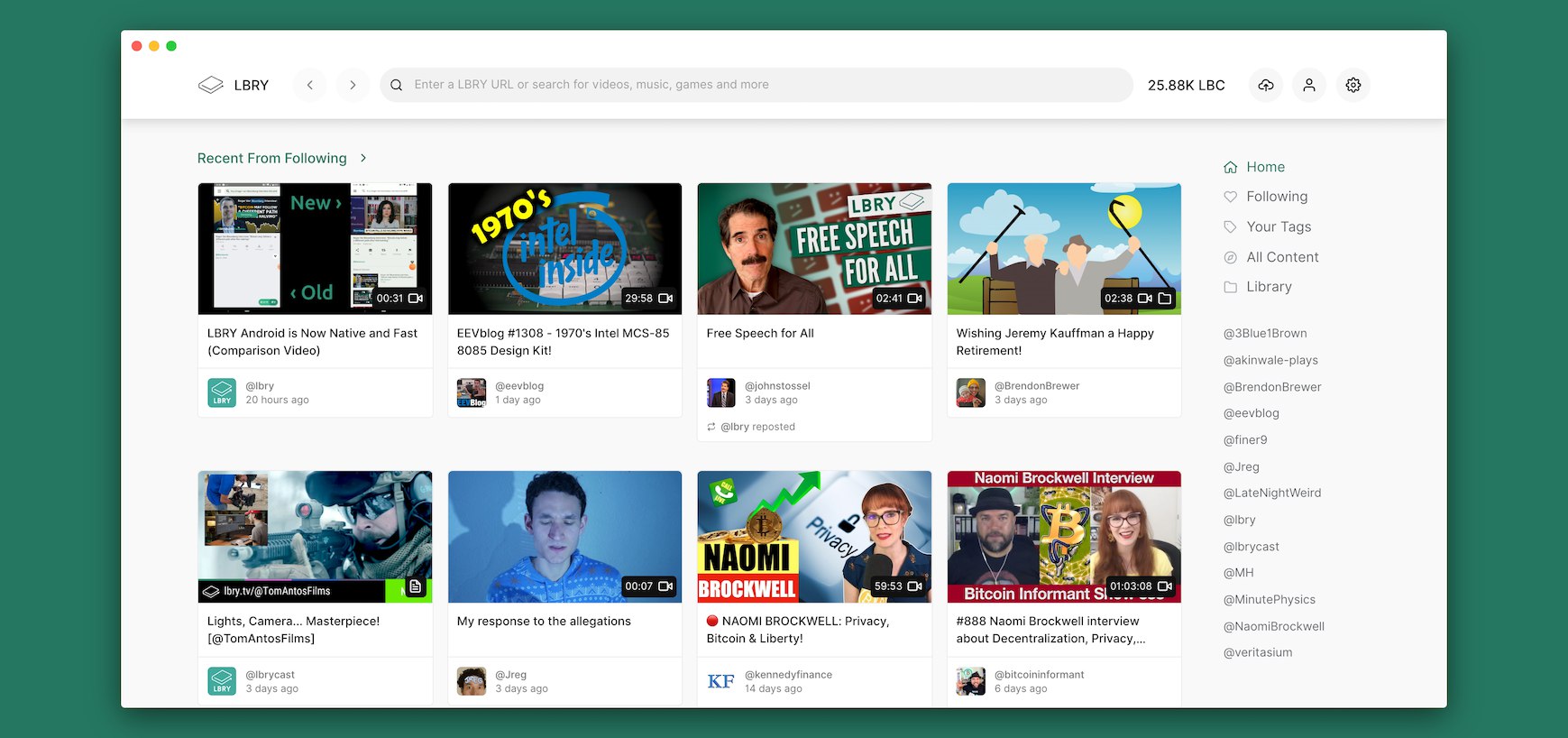This screenshot has width=1568, height=738.
Task: Open @MH channel in sidebar
Action: [x=1239, y=573]
